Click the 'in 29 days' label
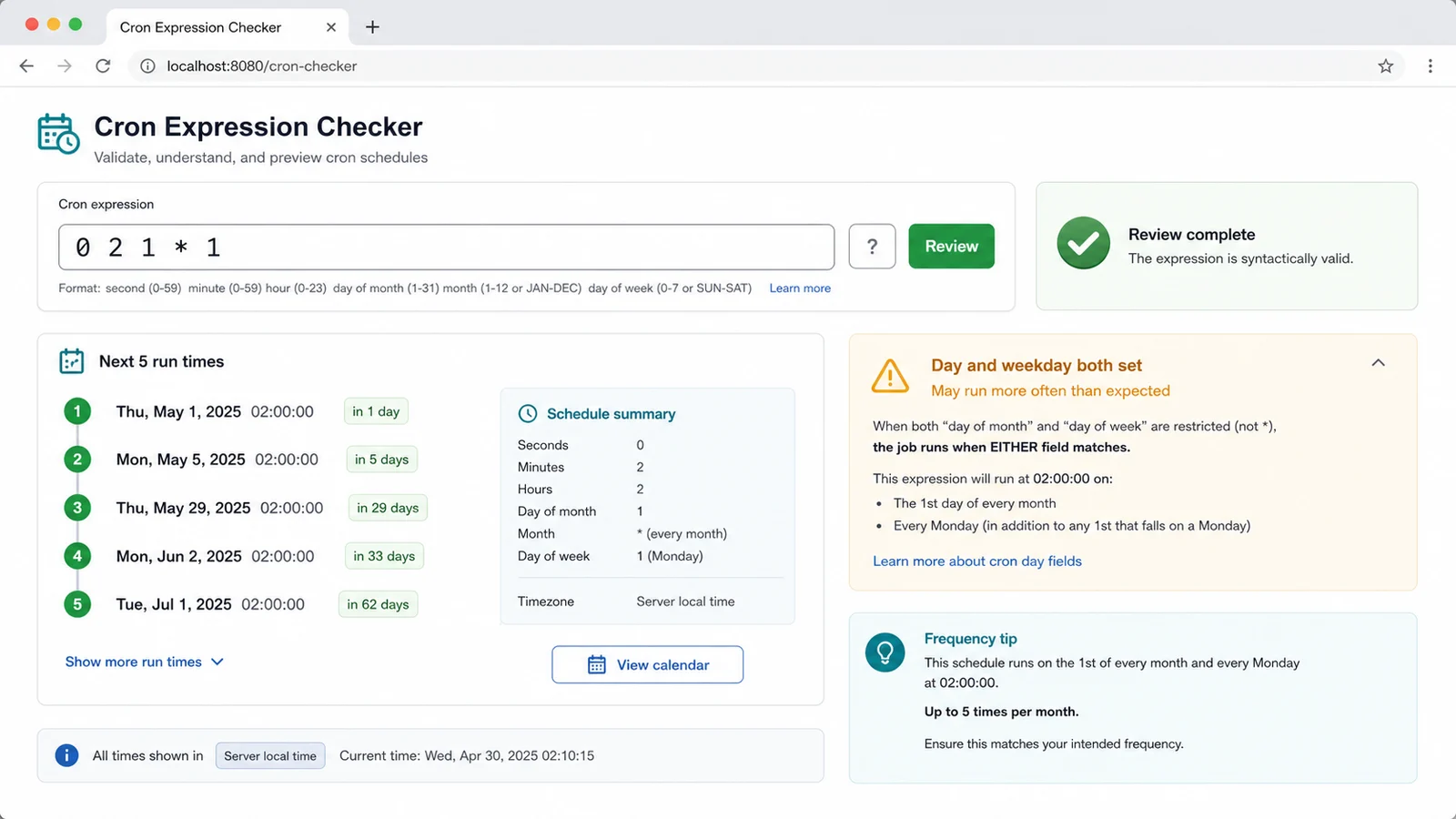Screen dimensions: 1456x819 coord(388,508)
